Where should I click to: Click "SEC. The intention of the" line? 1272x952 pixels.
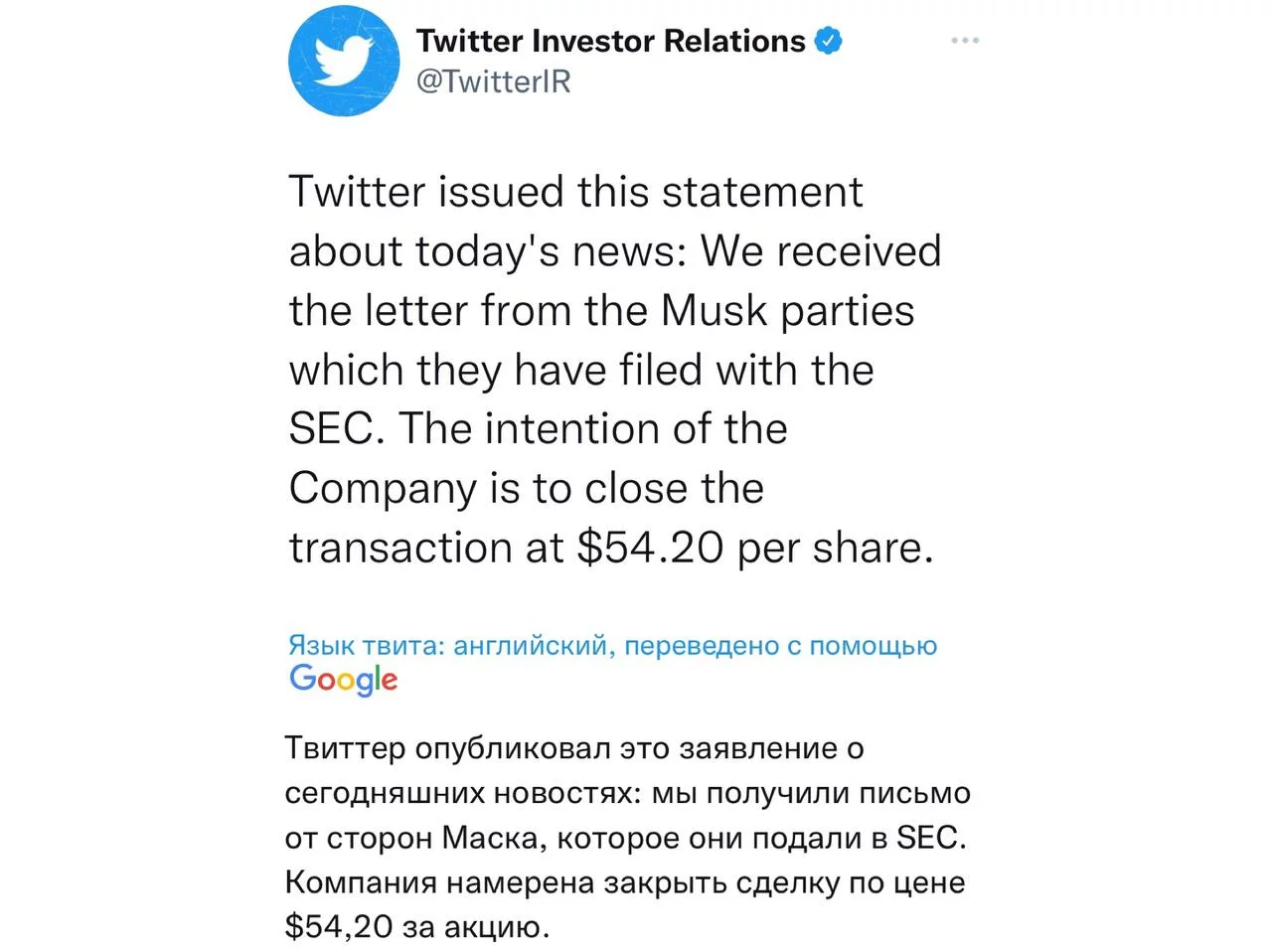pyautogui.click(x=538, y=428)
